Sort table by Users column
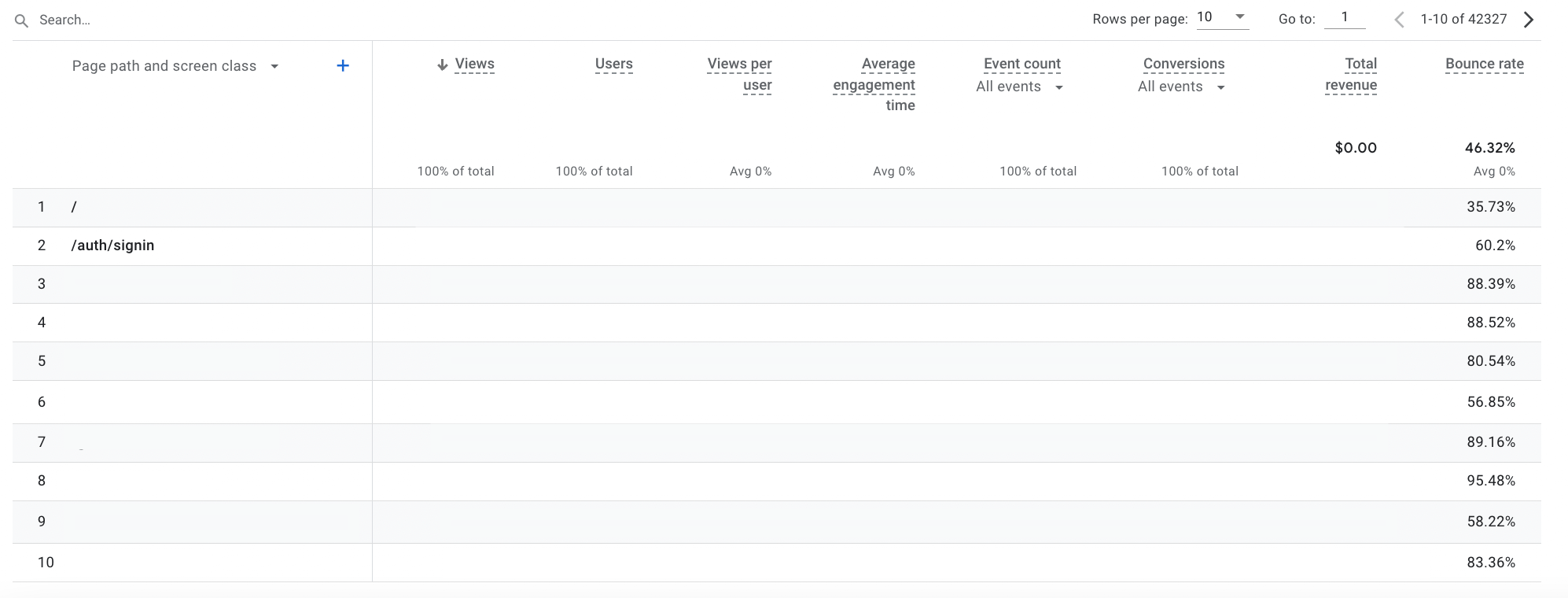The height and width of the screenshot is (598, 1568). click(x=613, y=64)
